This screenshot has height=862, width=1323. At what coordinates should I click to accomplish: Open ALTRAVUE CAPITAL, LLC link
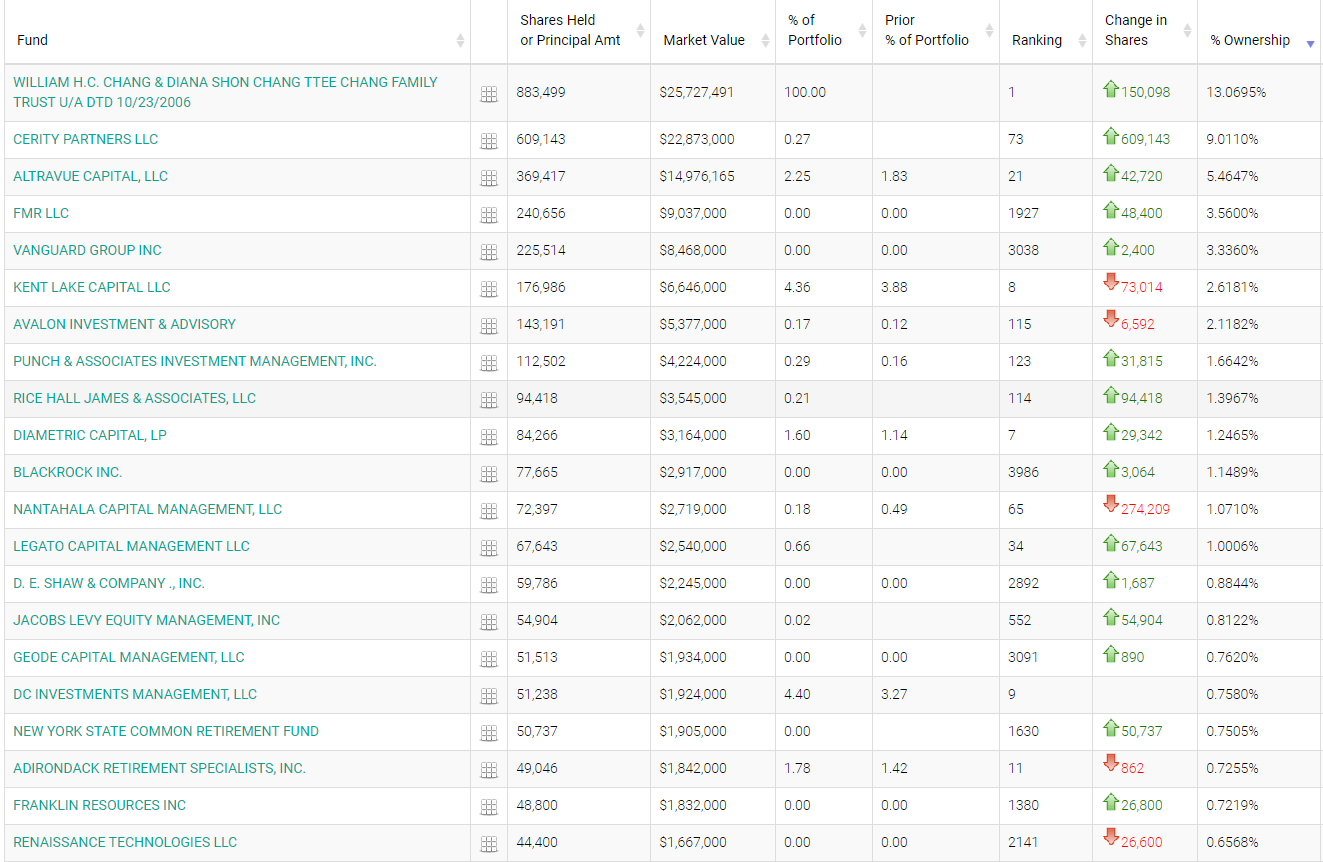click(91, 176)
